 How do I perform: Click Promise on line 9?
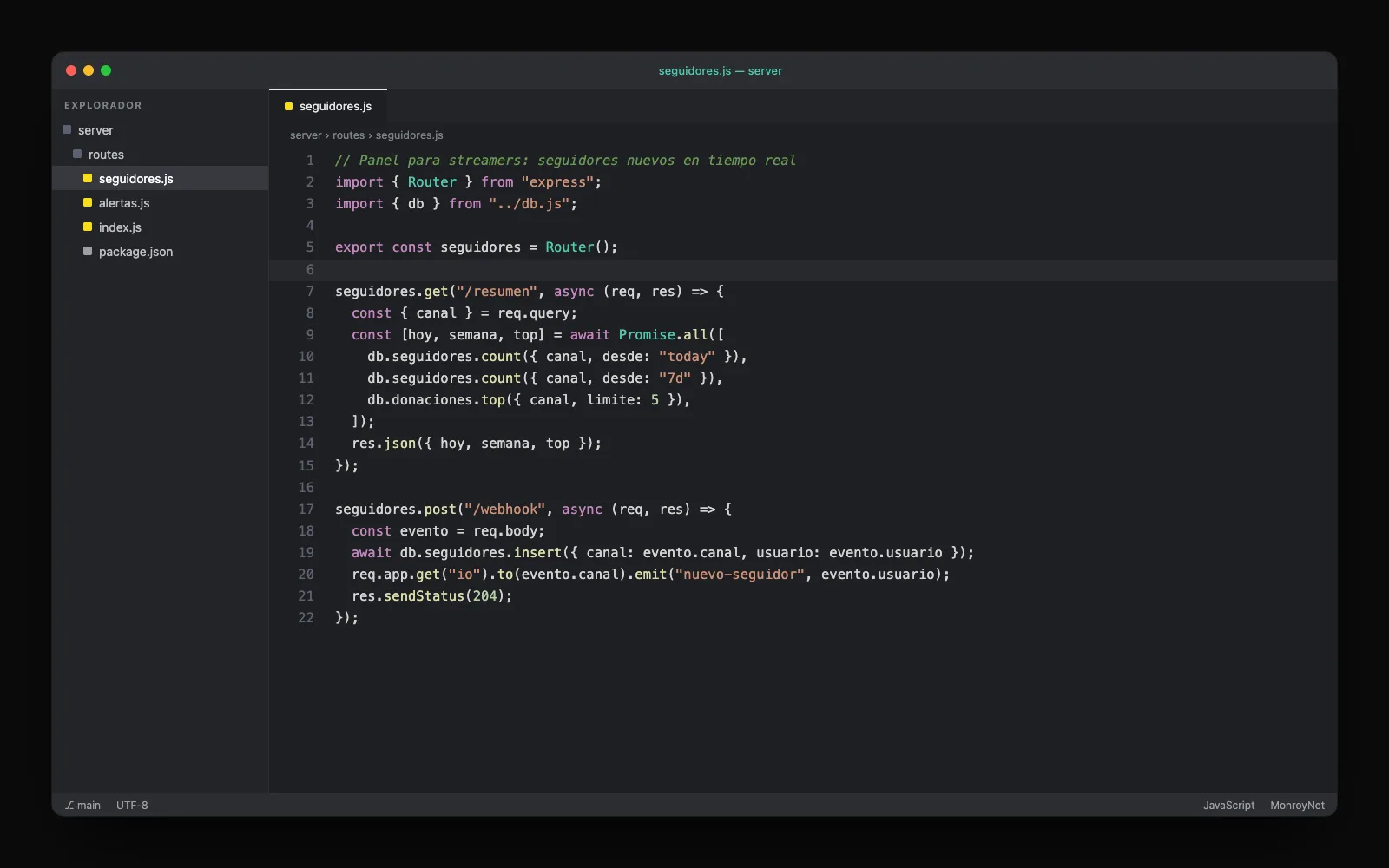click(x=647, y=335)
